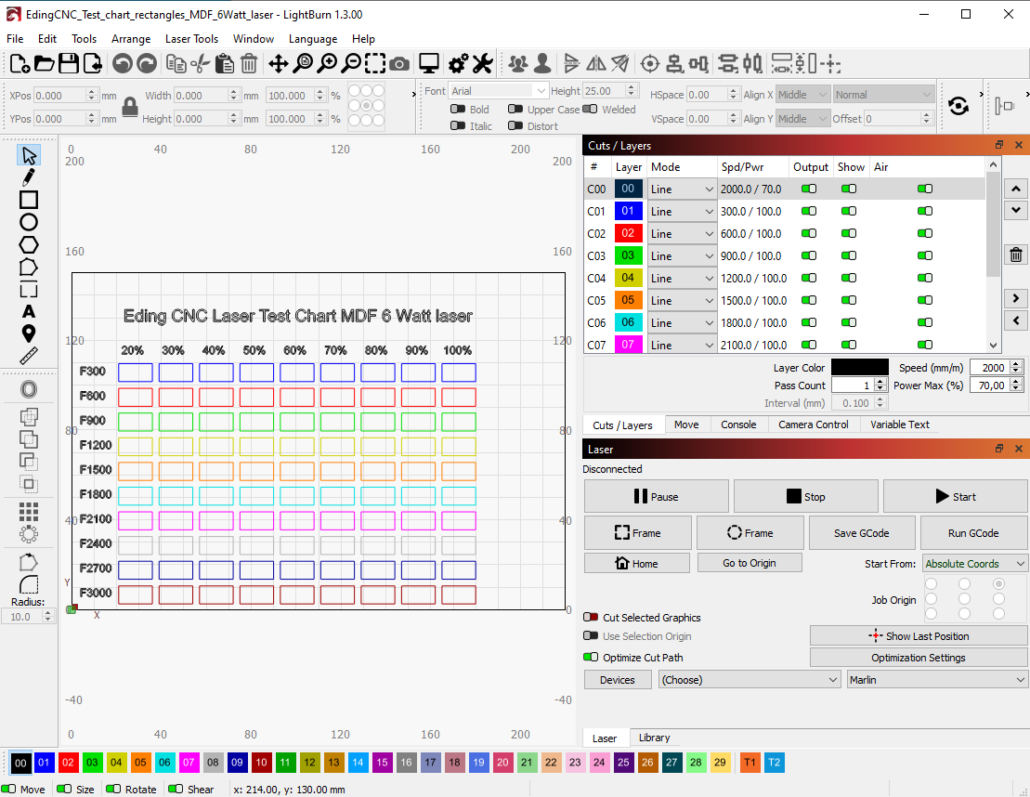The image size is (1030, 797).
Task: Toggle Cut Selected Graphics switch
Action: (591, 618)
